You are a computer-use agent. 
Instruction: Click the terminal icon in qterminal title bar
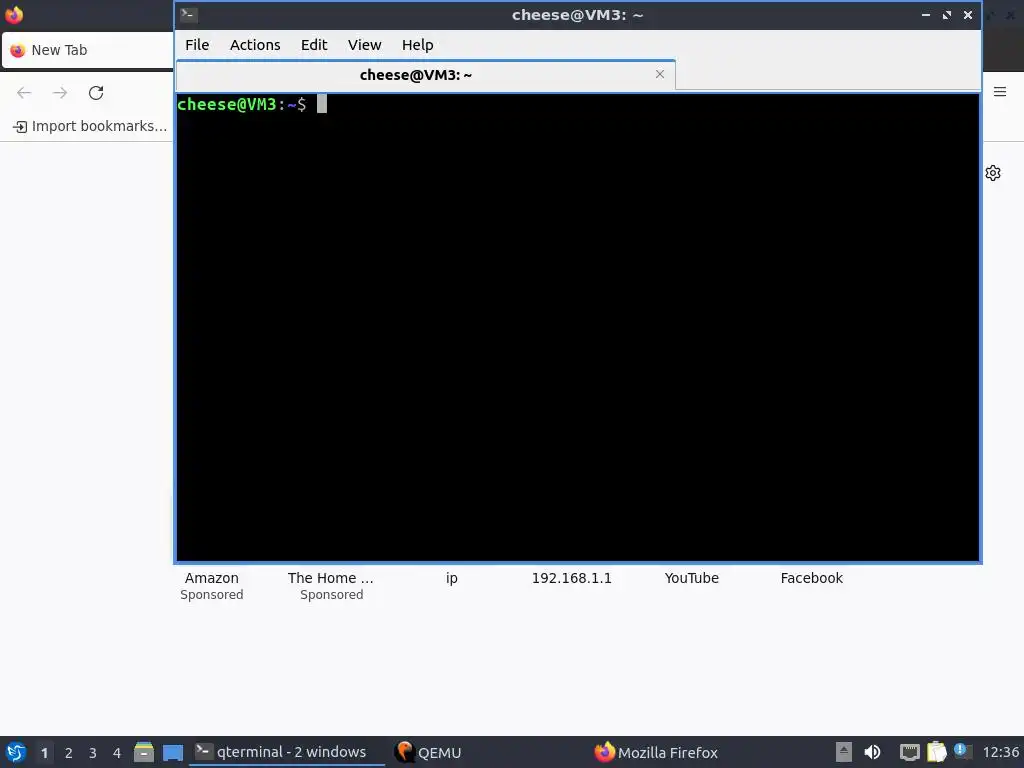pos(189,14)
